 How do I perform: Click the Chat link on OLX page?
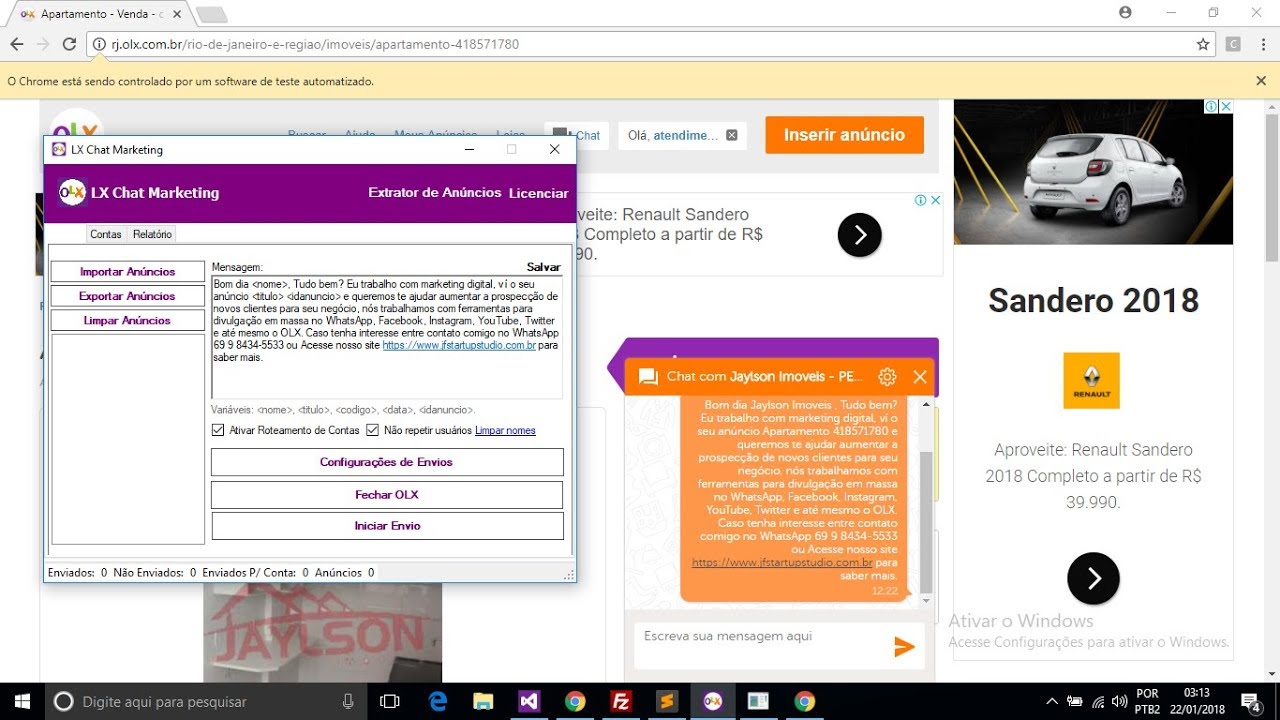click(x=577, y=135)
